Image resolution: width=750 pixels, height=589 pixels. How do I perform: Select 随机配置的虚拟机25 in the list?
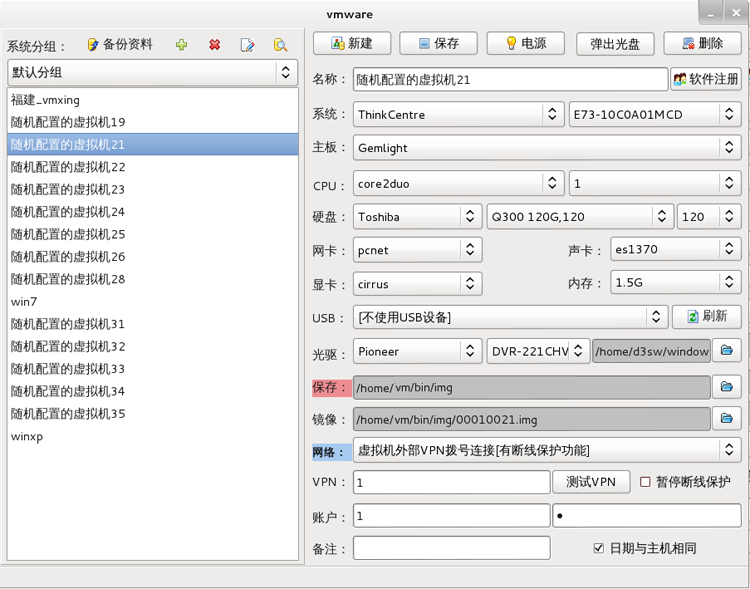[153, 234]
